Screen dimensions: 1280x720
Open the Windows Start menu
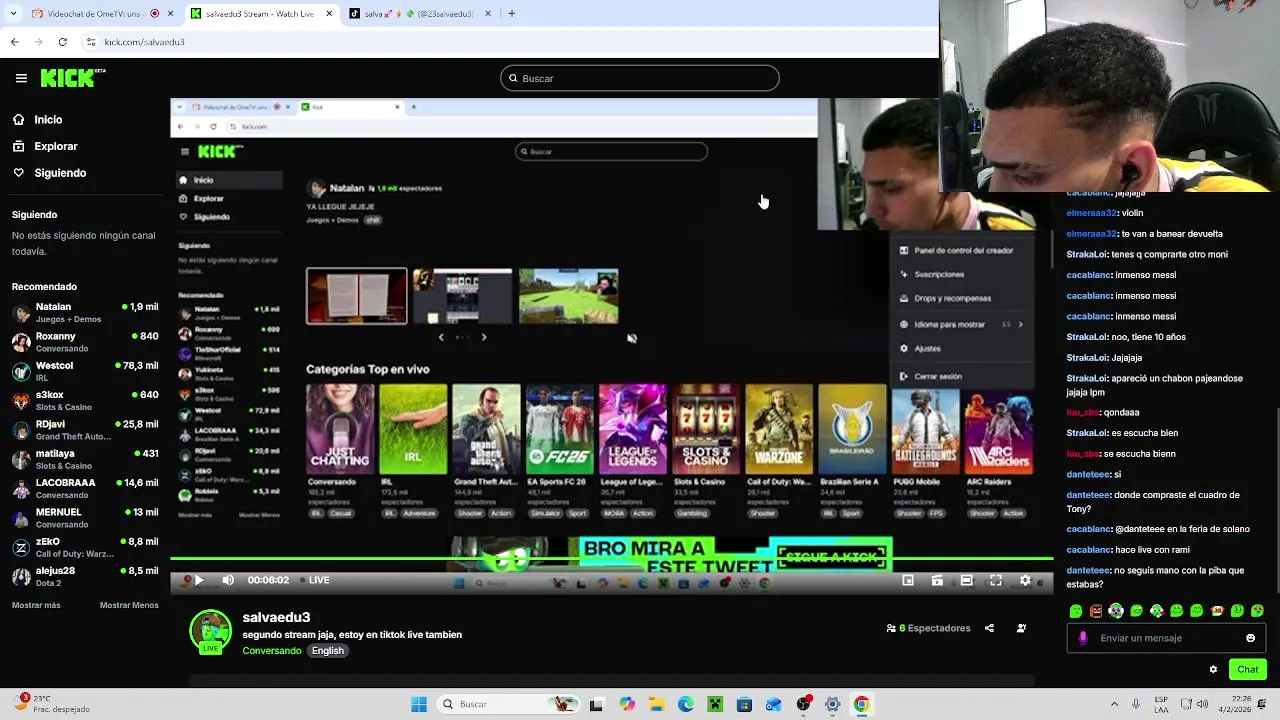419,704
